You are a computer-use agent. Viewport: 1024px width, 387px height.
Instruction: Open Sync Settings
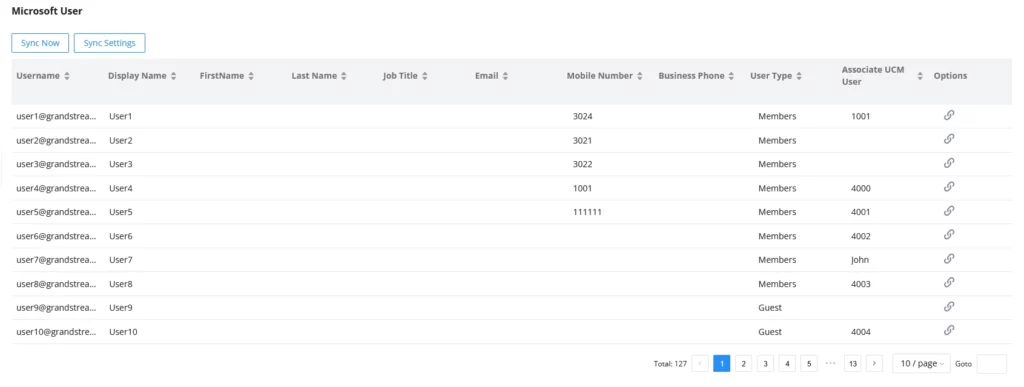pyautogui.click(x=110, y=43)
